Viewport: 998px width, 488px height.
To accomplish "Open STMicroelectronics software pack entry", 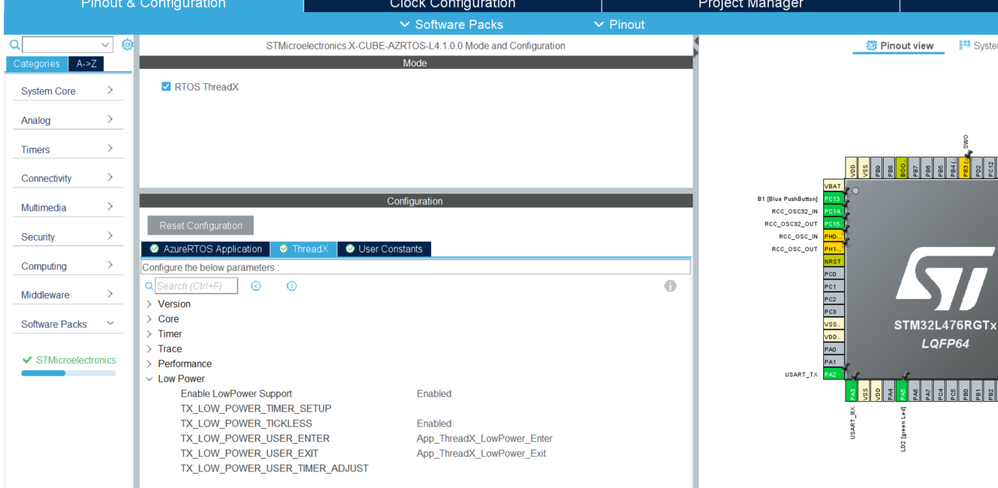I will click(76, 360).
